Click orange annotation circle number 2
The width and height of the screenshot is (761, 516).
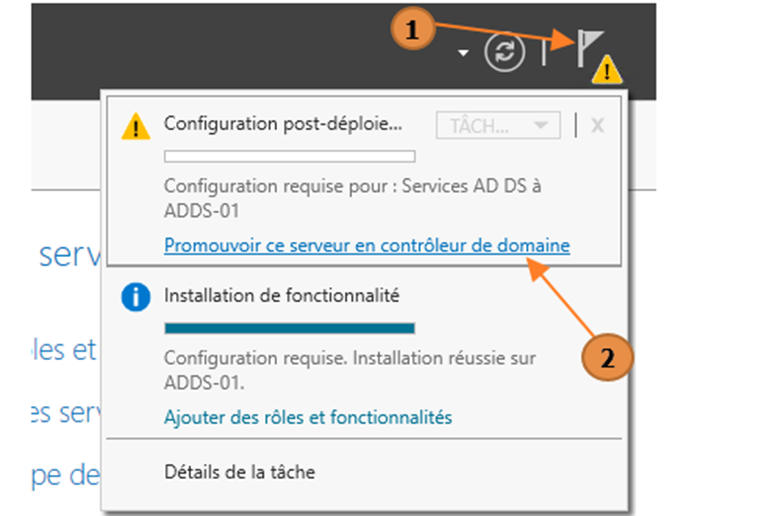pos(607,358)
